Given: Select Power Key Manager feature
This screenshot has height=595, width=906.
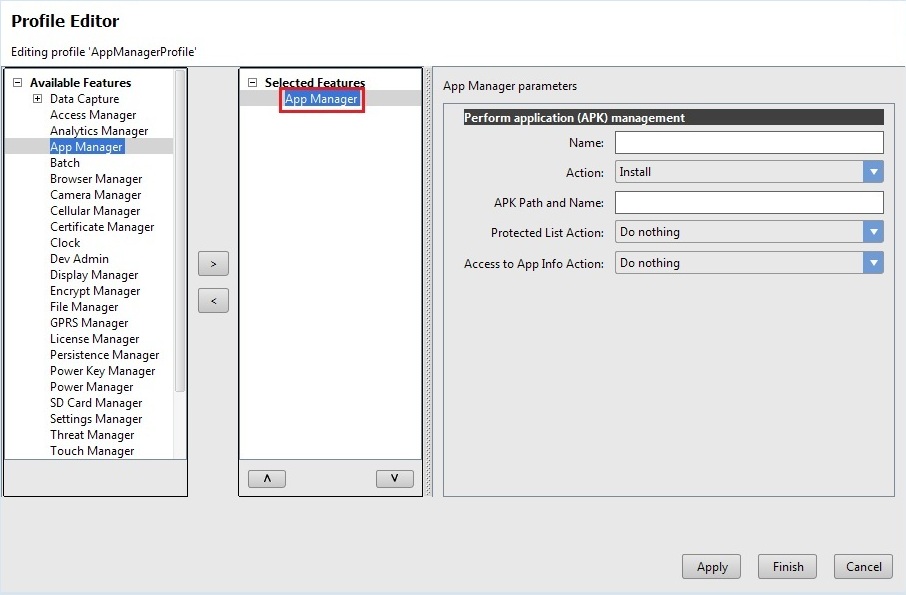Looking at the screenshot, I should coord(102,371).
